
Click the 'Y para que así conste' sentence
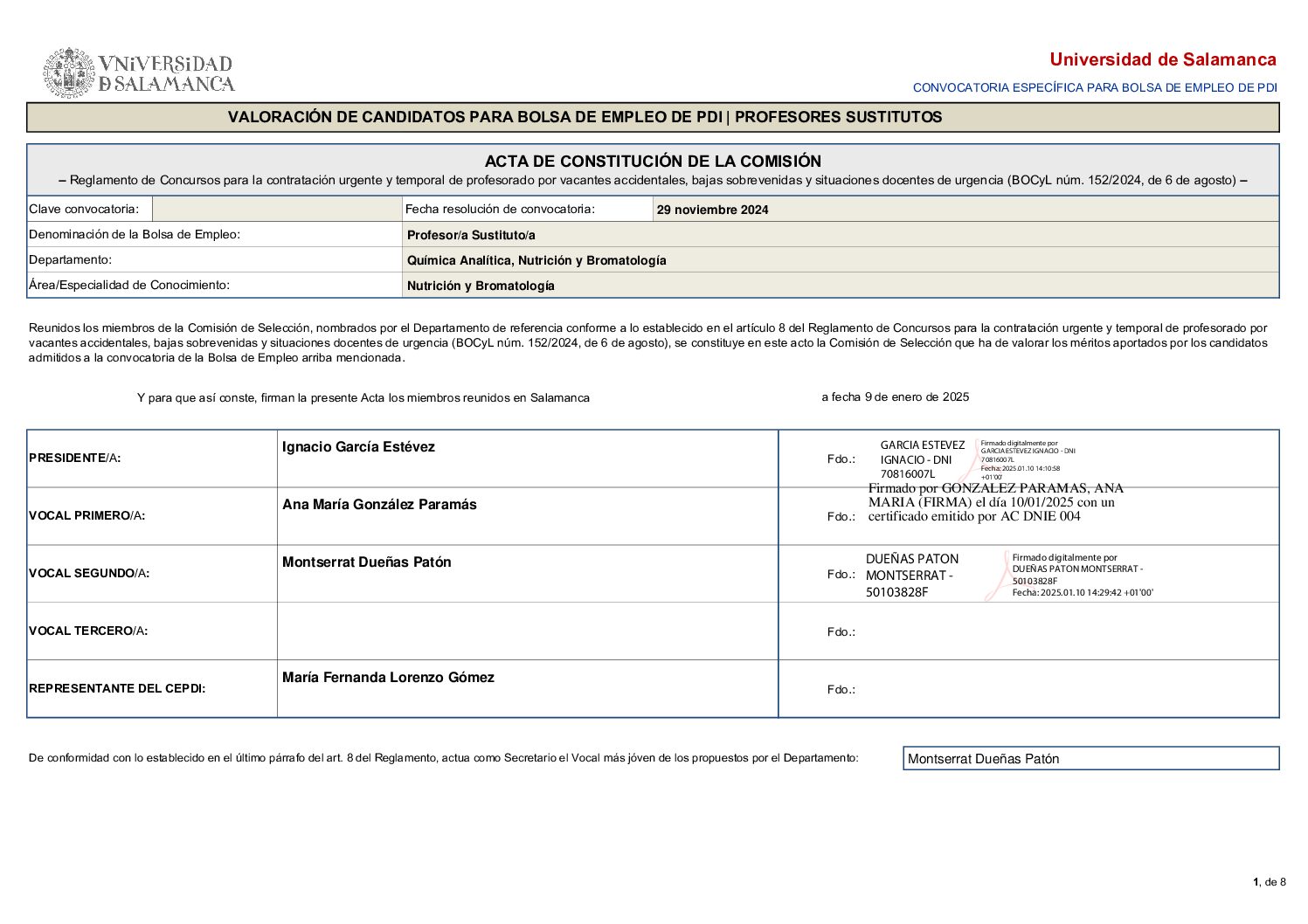click(363, 397)
